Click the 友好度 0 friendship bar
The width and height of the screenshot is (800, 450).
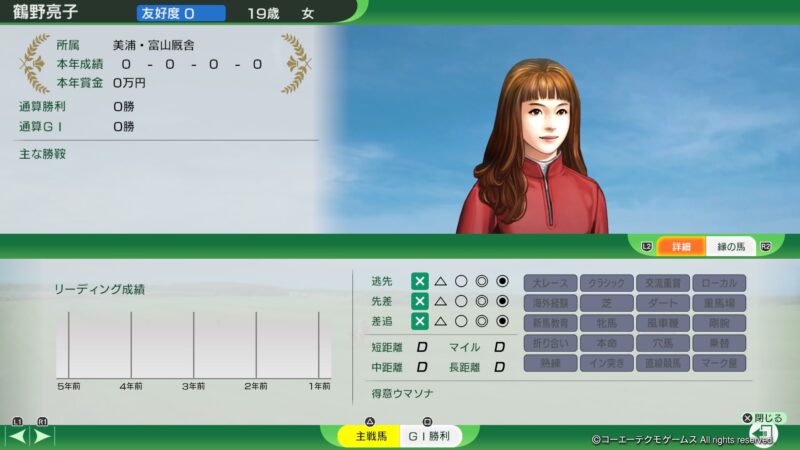(x=181, y=13)
